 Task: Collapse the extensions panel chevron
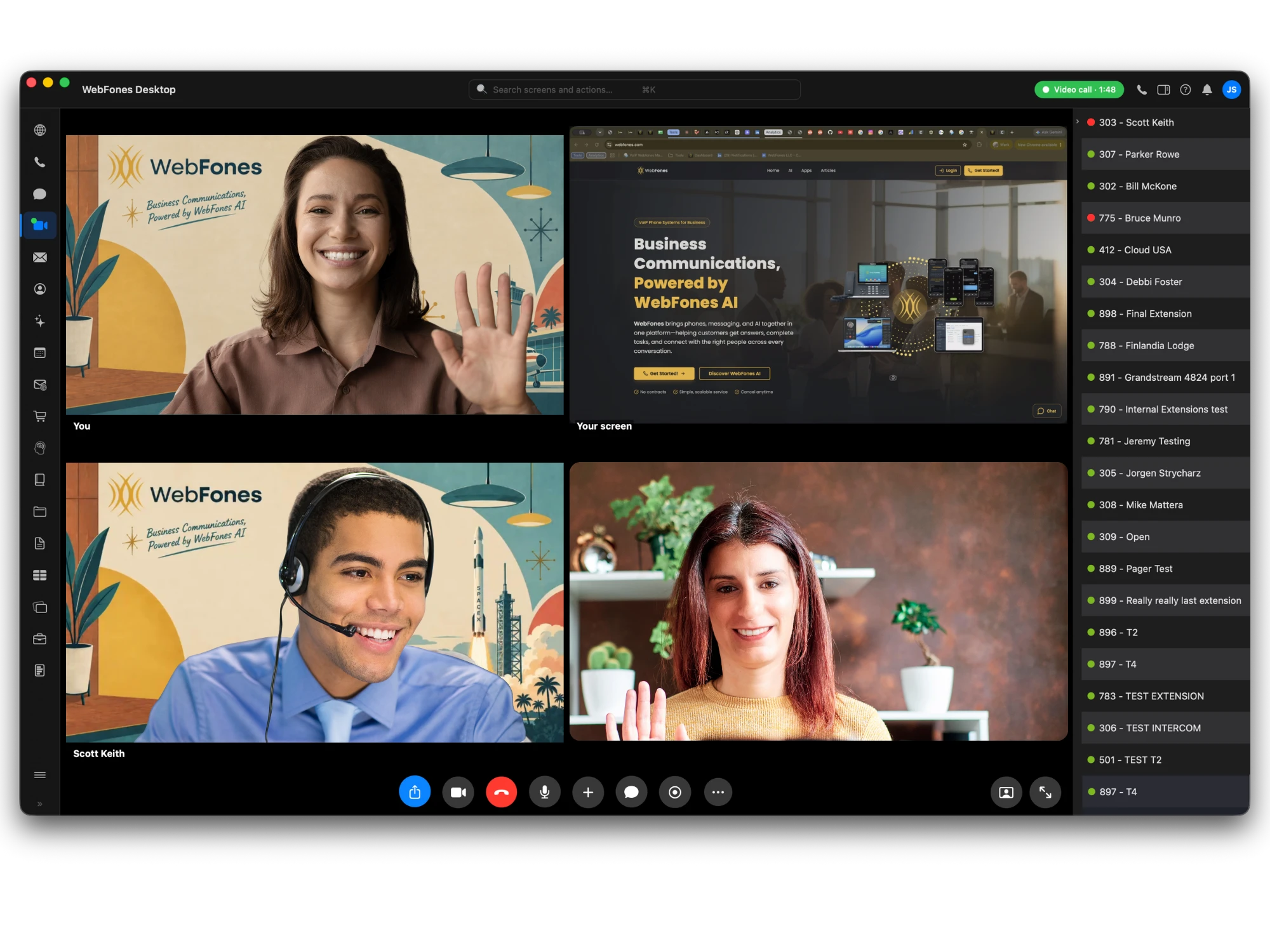tap(1078, 121)
